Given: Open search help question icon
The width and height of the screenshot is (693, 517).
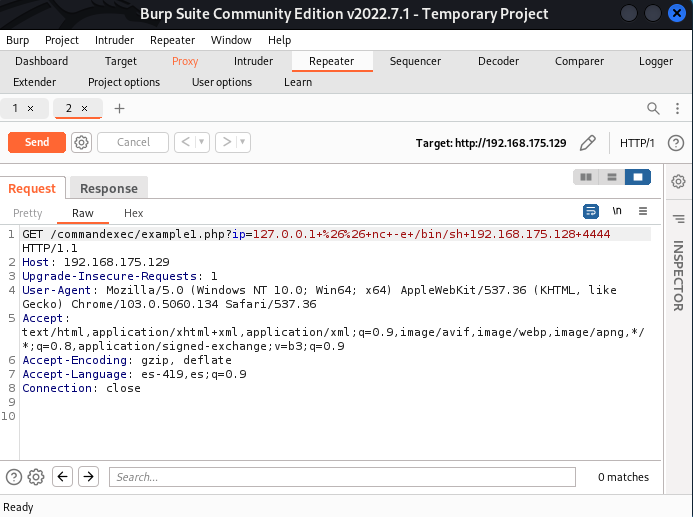Looking at the screenshot, I should point(14,477).
